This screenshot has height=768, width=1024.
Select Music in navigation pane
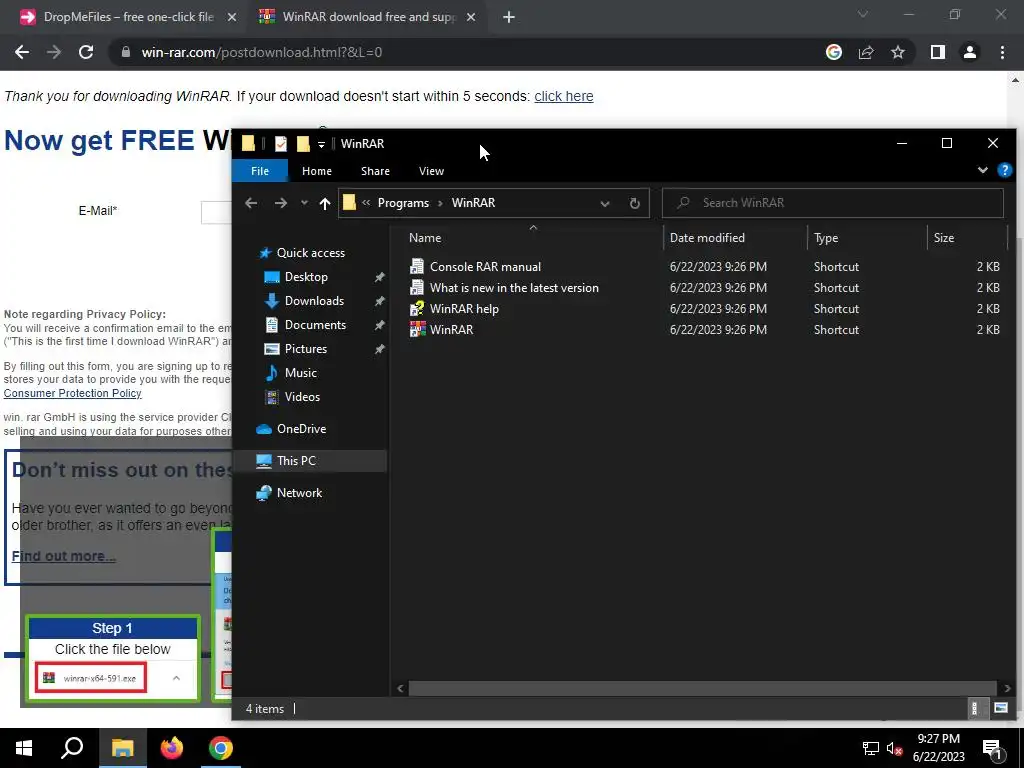(300, 373)
